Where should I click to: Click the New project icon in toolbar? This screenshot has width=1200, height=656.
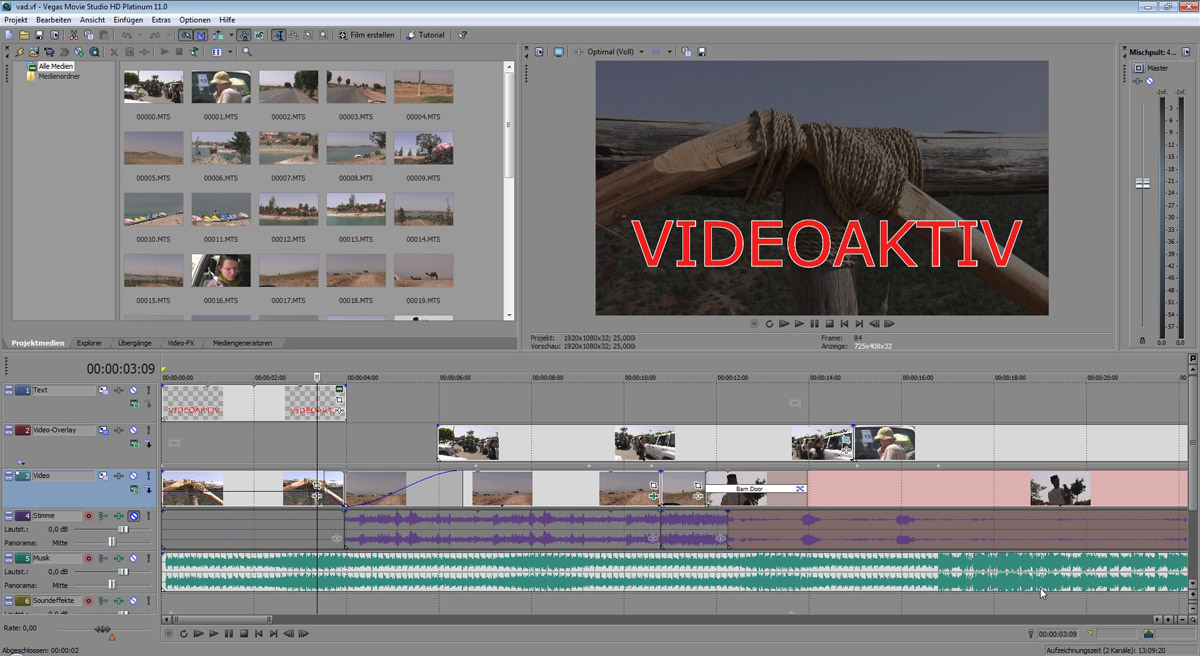click(x=9, y=35)
